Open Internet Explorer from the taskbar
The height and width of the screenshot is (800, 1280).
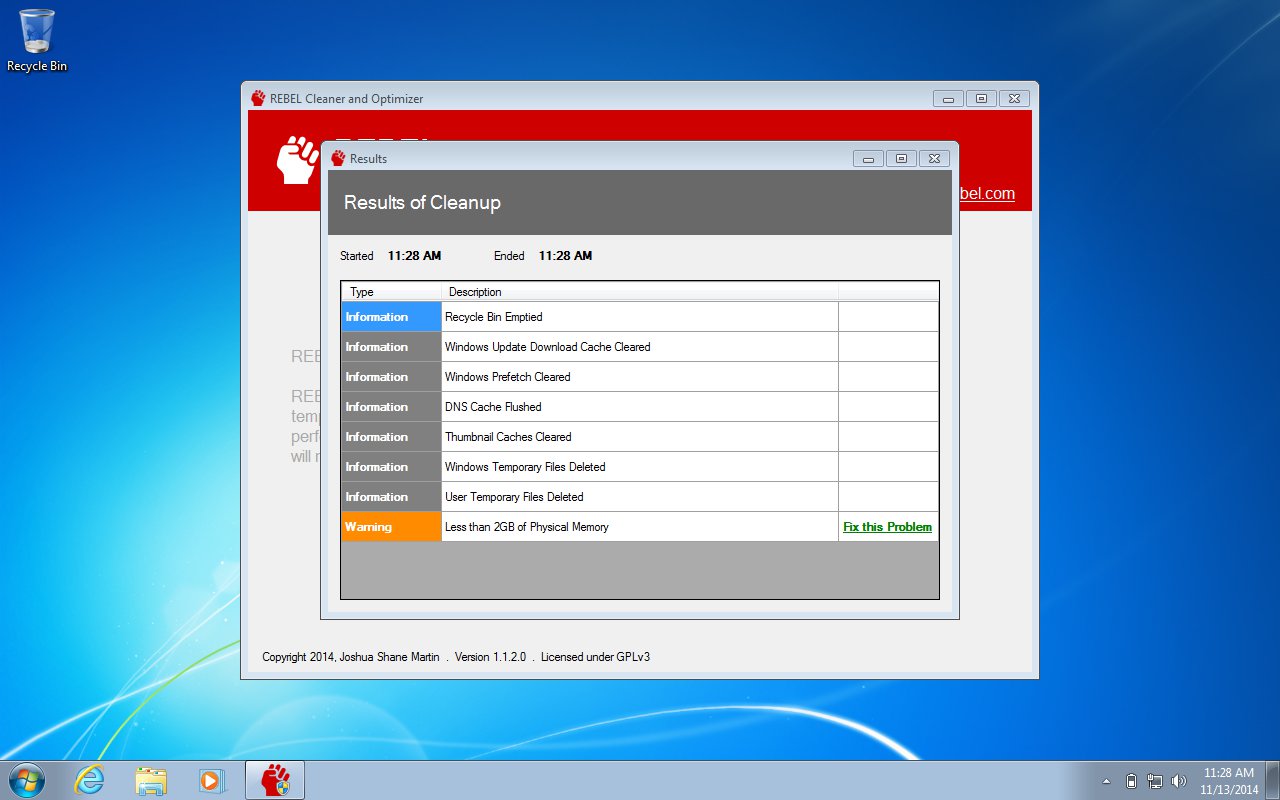[89, 779]
